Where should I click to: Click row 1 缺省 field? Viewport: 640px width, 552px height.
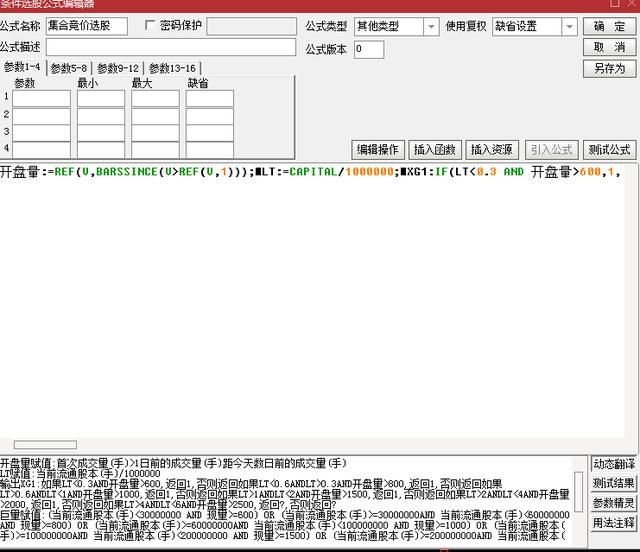pyautogui.click(x=210, y=98)
